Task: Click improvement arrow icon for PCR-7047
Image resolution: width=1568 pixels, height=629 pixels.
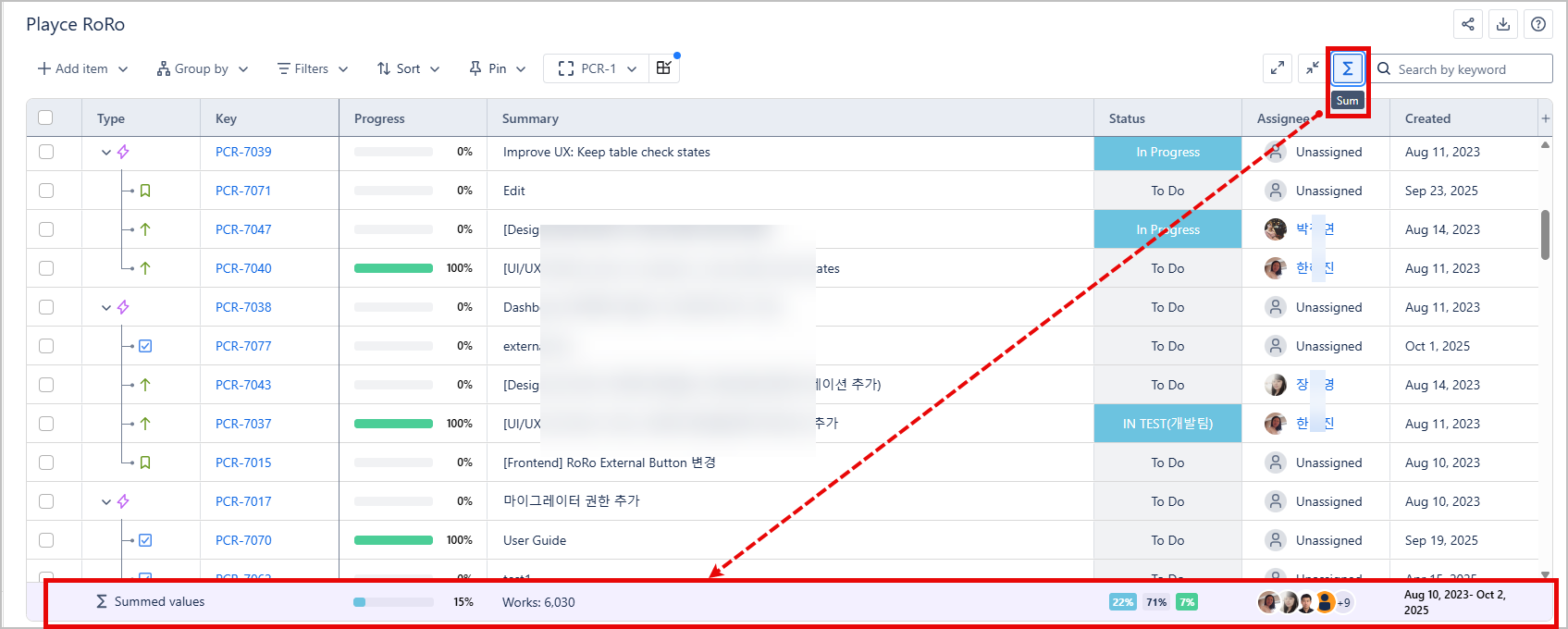Action: click(145, 229)
